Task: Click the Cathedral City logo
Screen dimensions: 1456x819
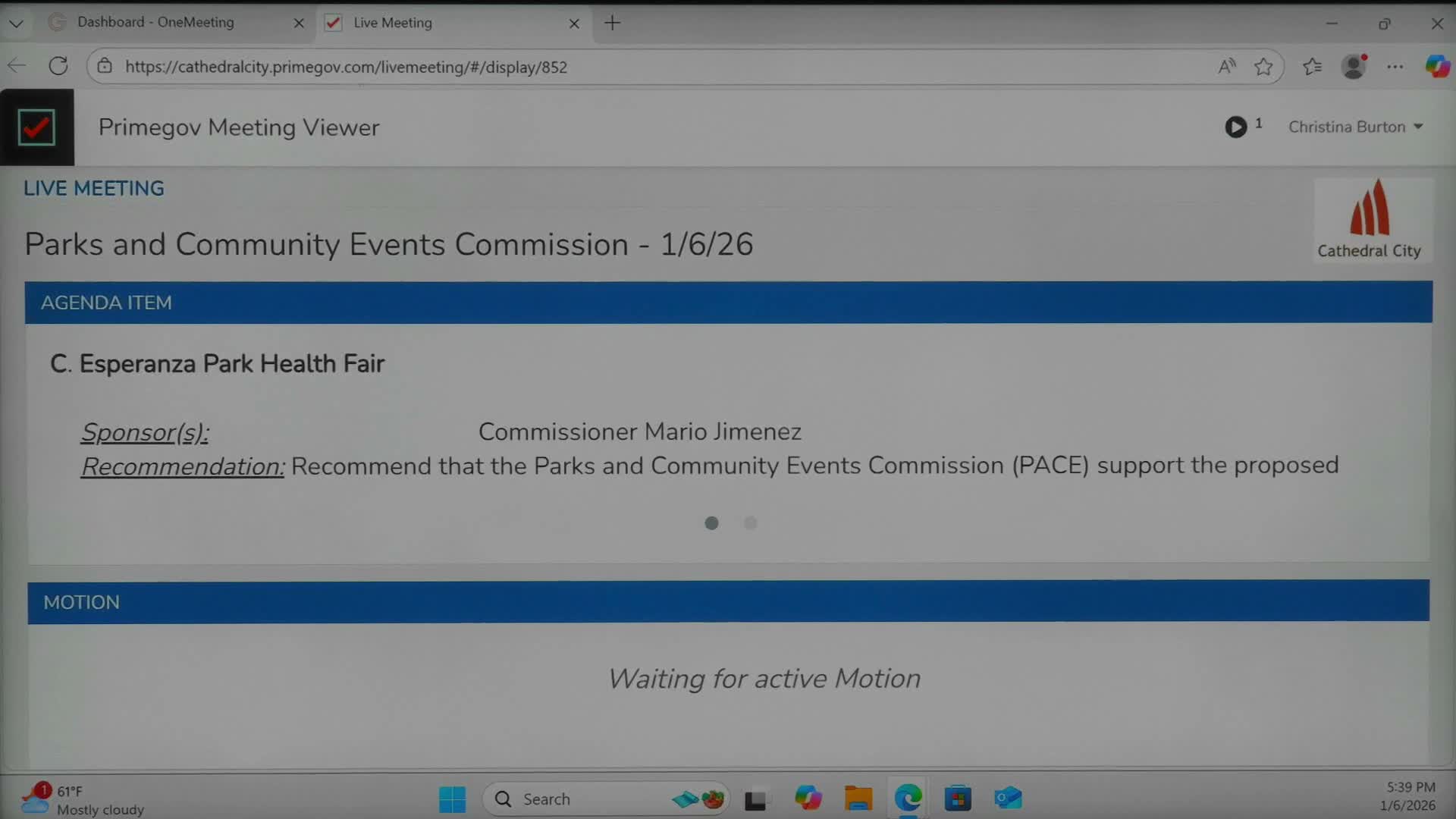Action: point(1370,220)
